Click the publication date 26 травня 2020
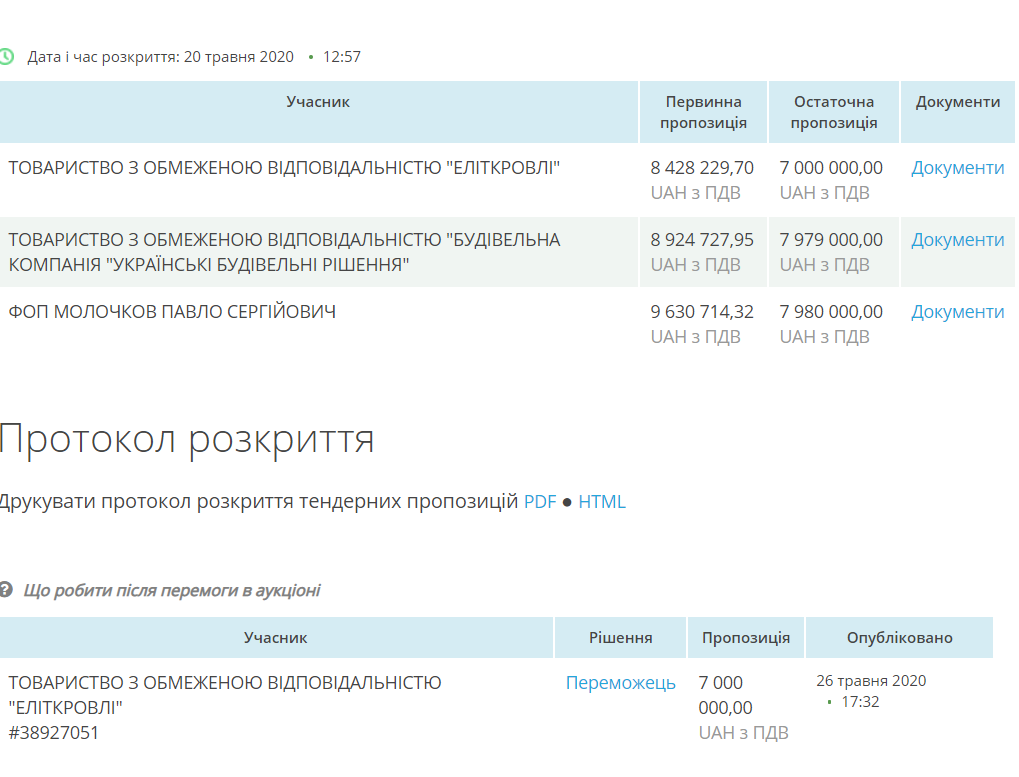 tap(871, 681)
